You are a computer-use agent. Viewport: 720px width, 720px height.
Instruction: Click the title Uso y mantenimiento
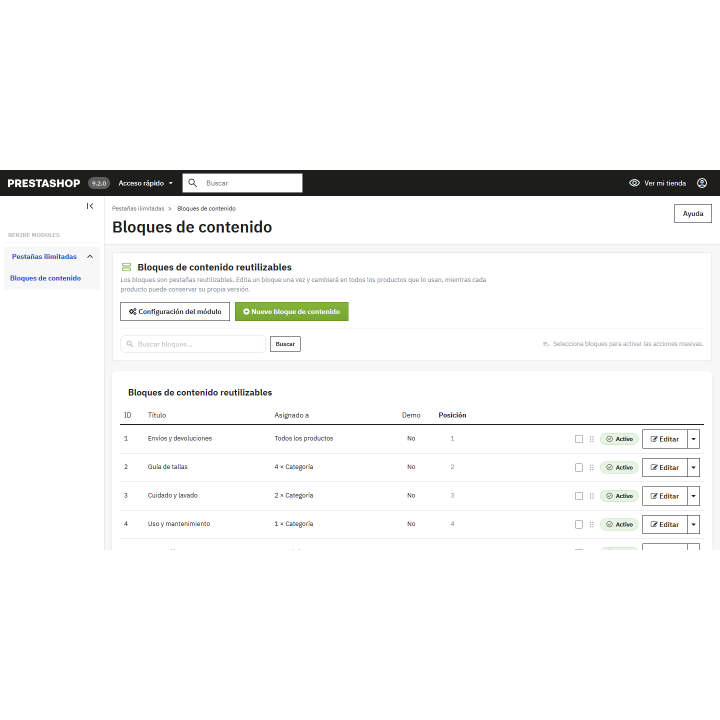179,524
